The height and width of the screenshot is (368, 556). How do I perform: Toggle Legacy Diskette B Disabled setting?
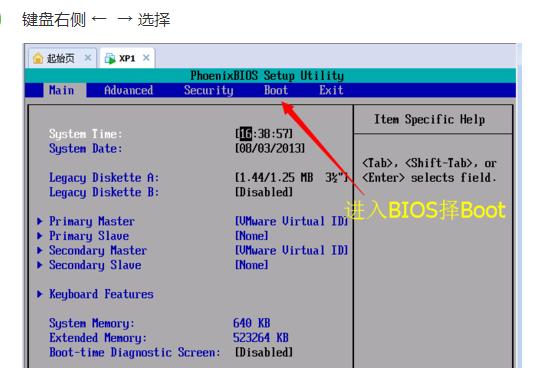[264, 192]
